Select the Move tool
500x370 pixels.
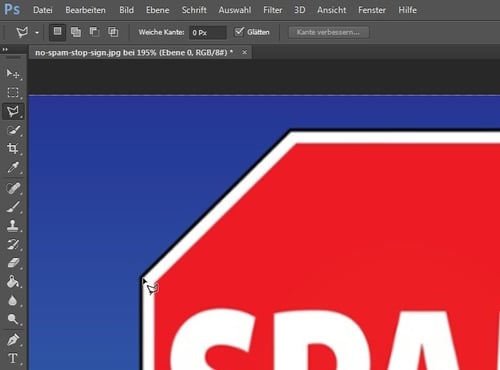click(x=13, y=74)
